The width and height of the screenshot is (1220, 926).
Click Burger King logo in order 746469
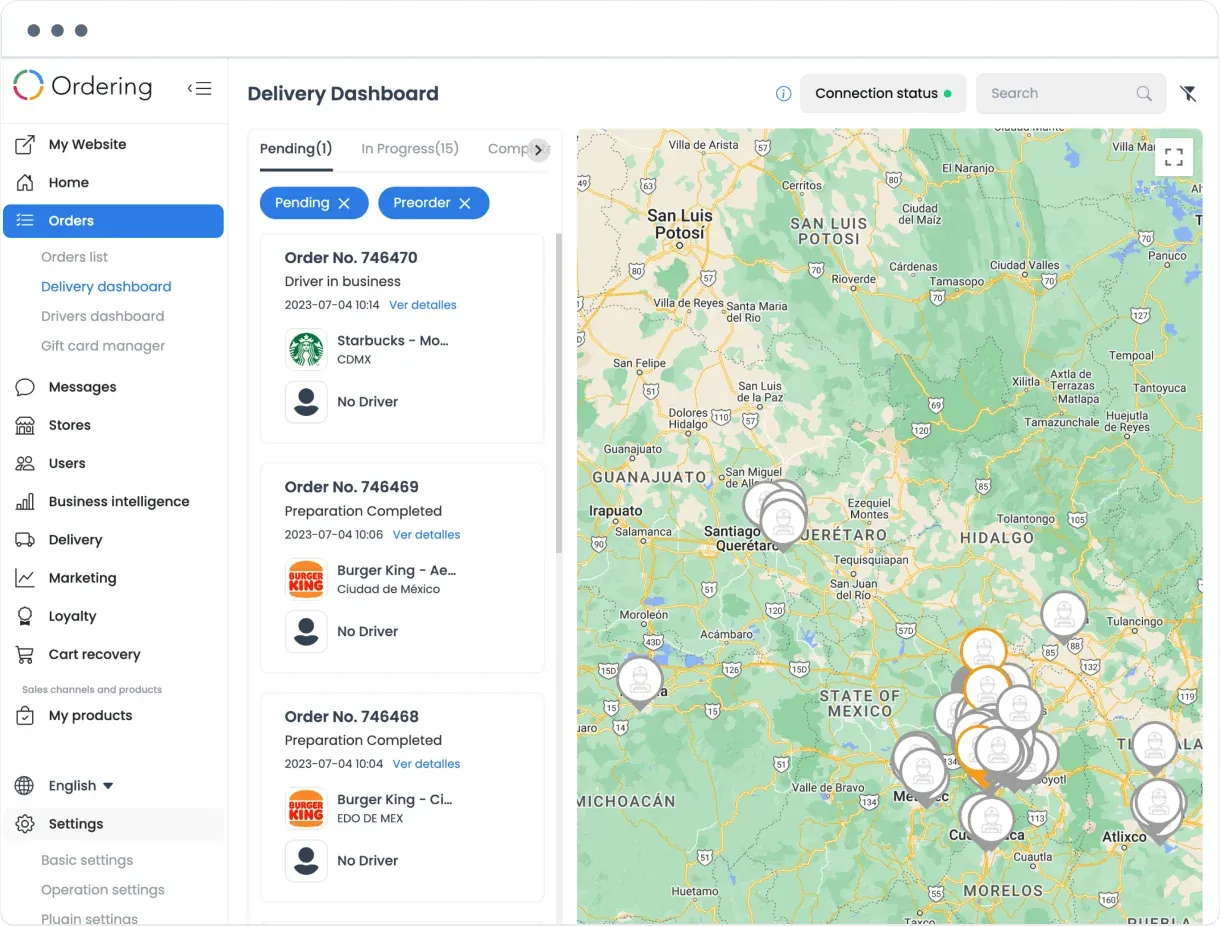pyautogui.click(x=306, y=579)
